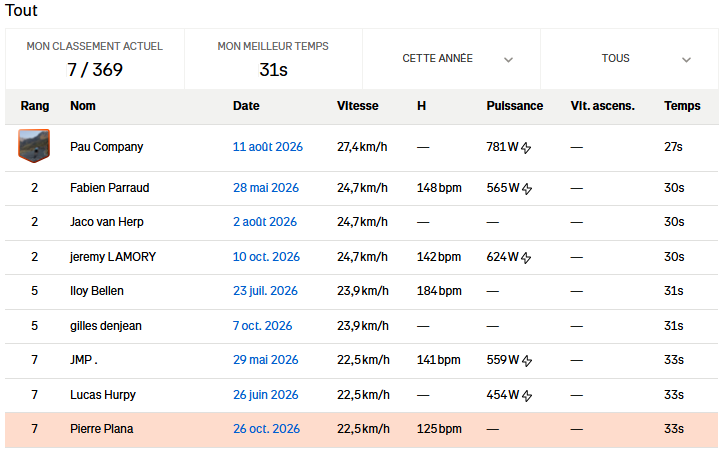Select the name Jaco van Herp

pyautogui.click(x=107, y=222)
